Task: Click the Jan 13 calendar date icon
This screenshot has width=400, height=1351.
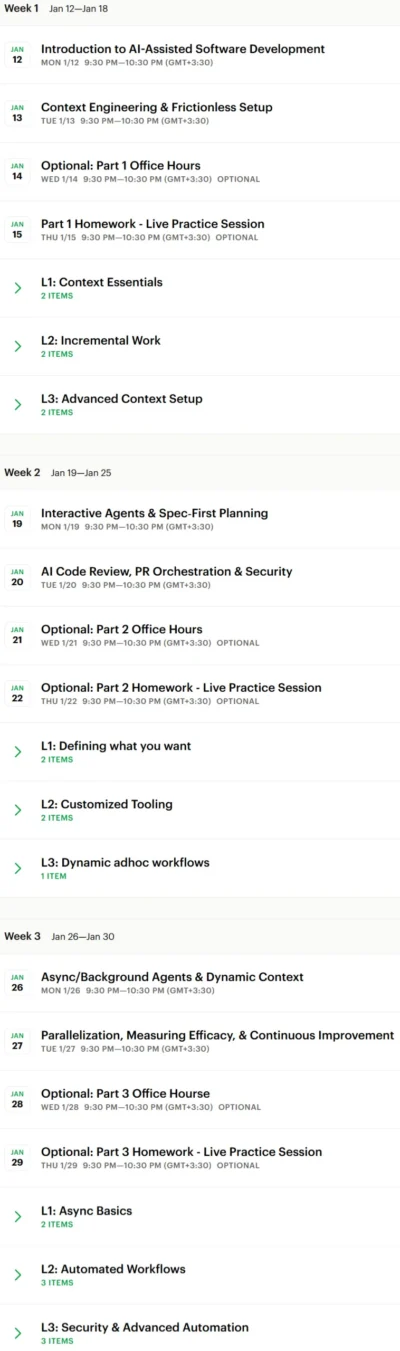Action: point(17,113)
